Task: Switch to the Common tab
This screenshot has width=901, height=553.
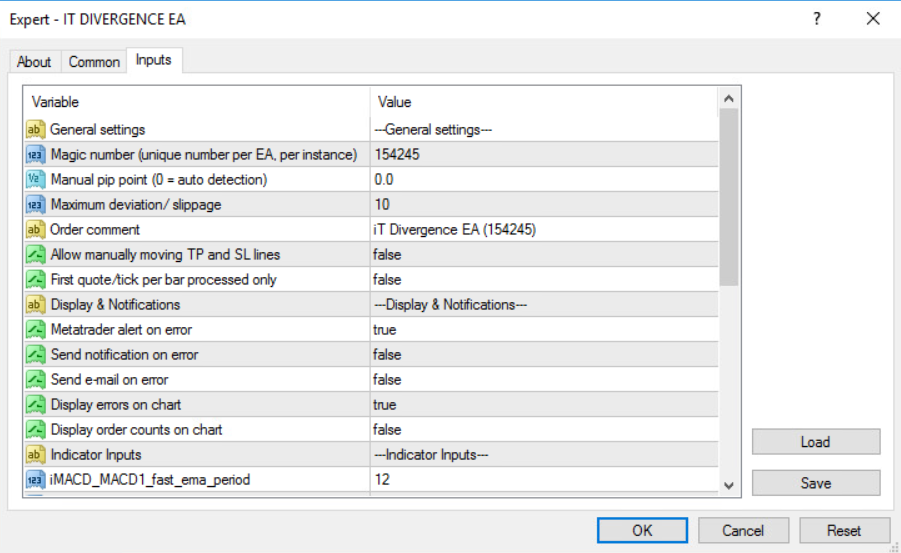Action: pos(94,62)
